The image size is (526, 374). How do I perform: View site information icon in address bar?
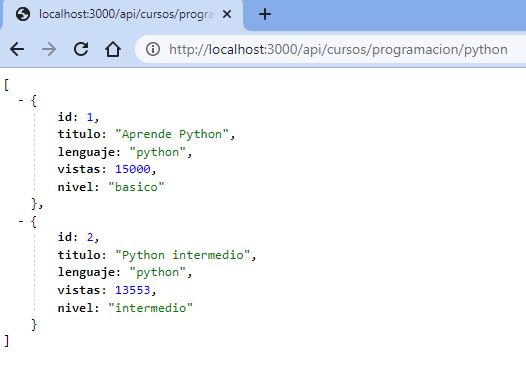[153, 49]
